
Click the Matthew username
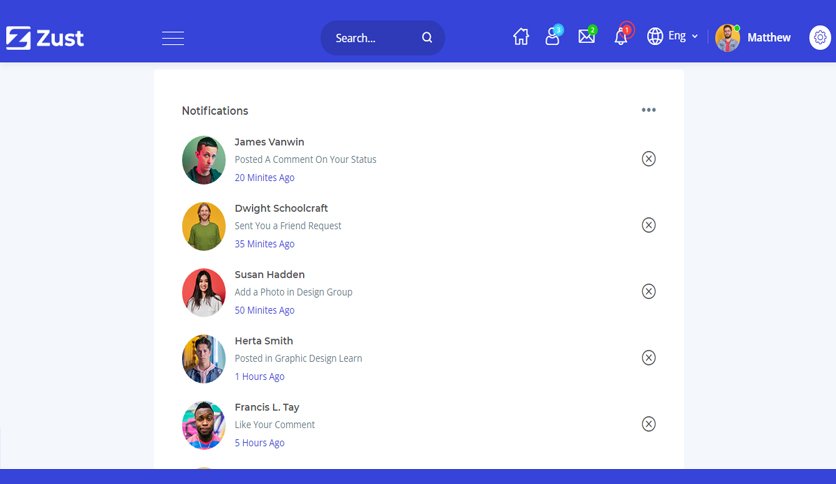click(x=769, y=37)
